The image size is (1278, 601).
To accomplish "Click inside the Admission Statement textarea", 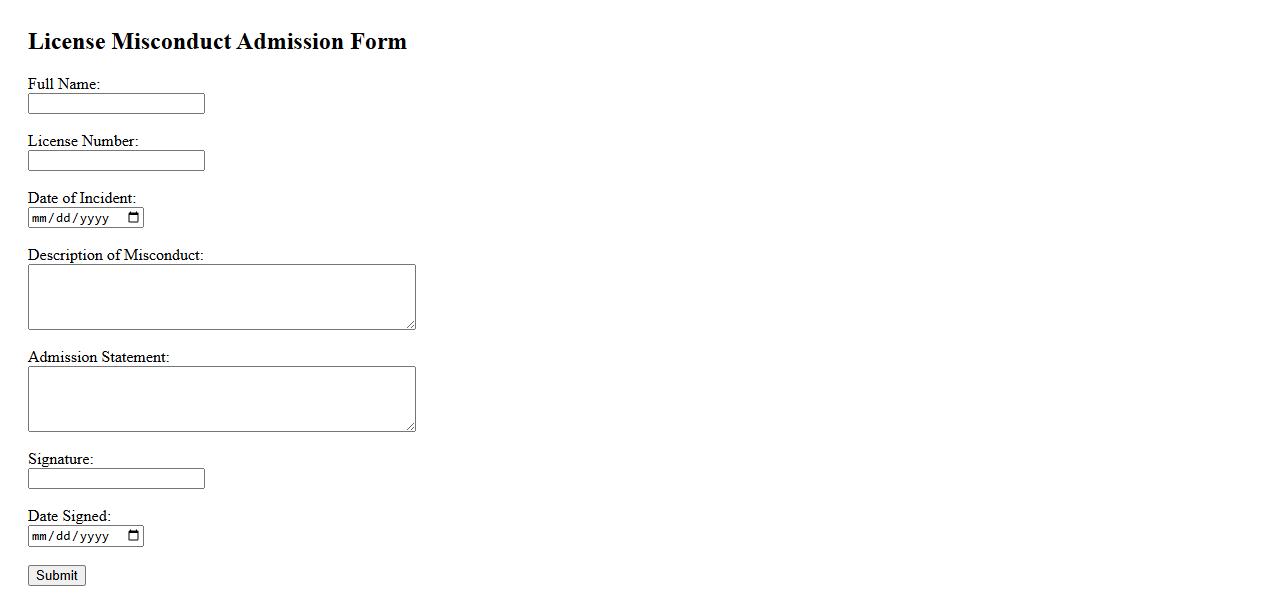I will (x=221, y=399).
